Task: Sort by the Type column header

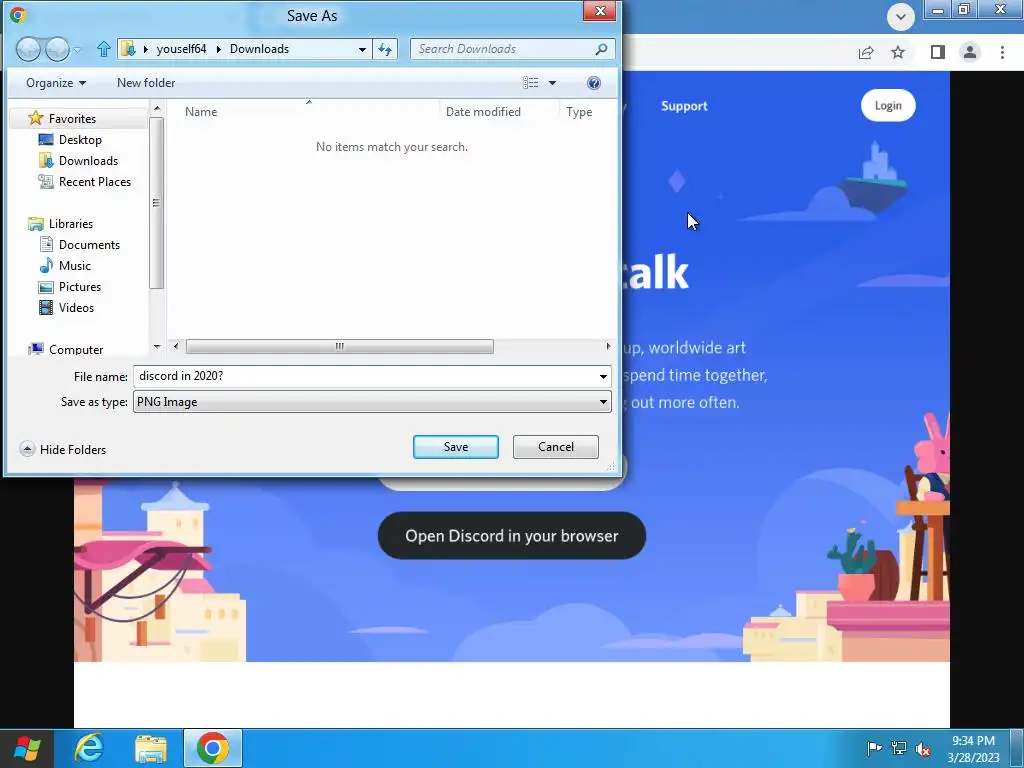Action: [579, 112]
